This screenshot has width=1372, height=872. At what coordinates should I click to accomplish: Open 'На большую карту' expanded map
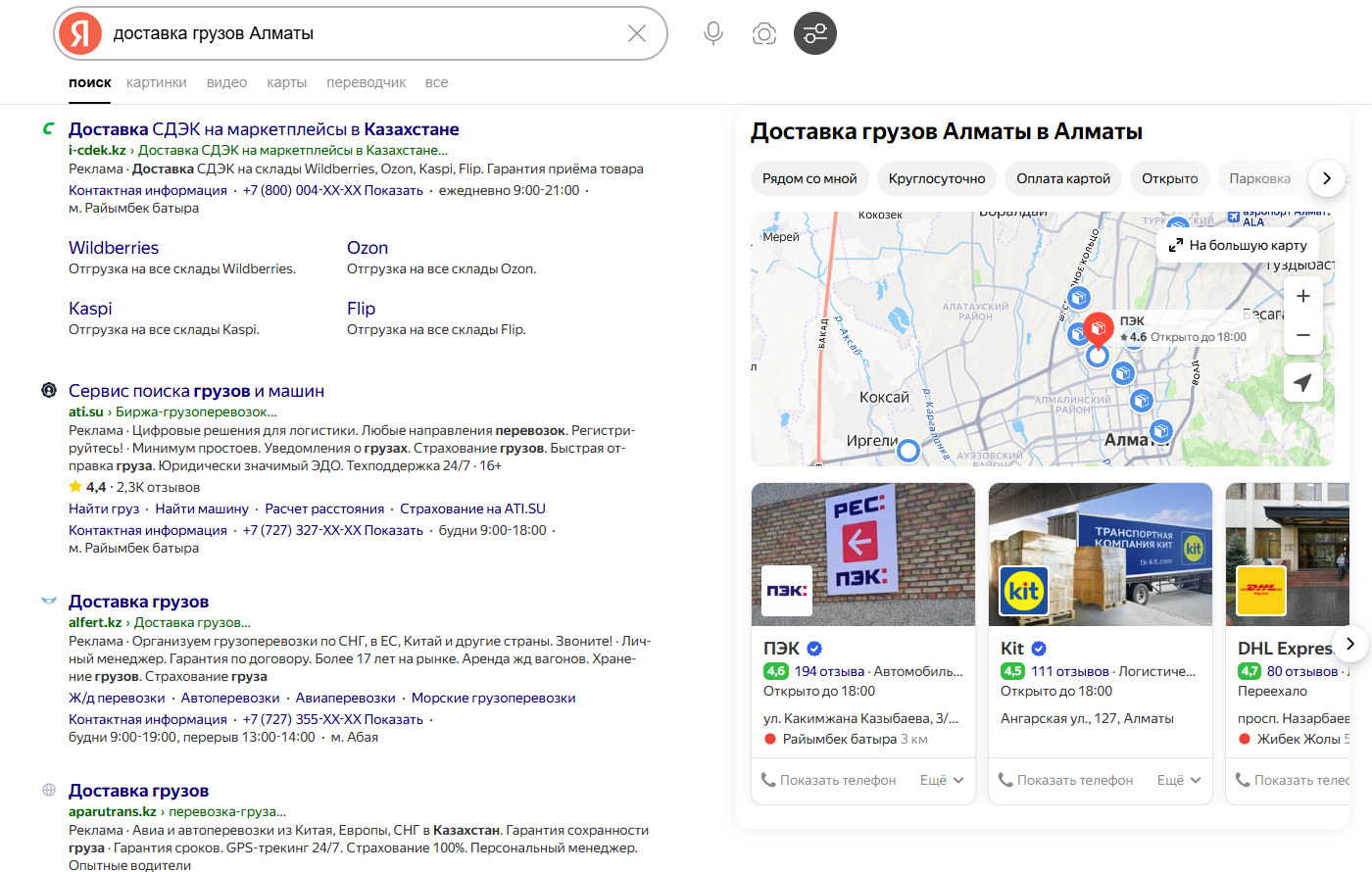point(1238,245)
